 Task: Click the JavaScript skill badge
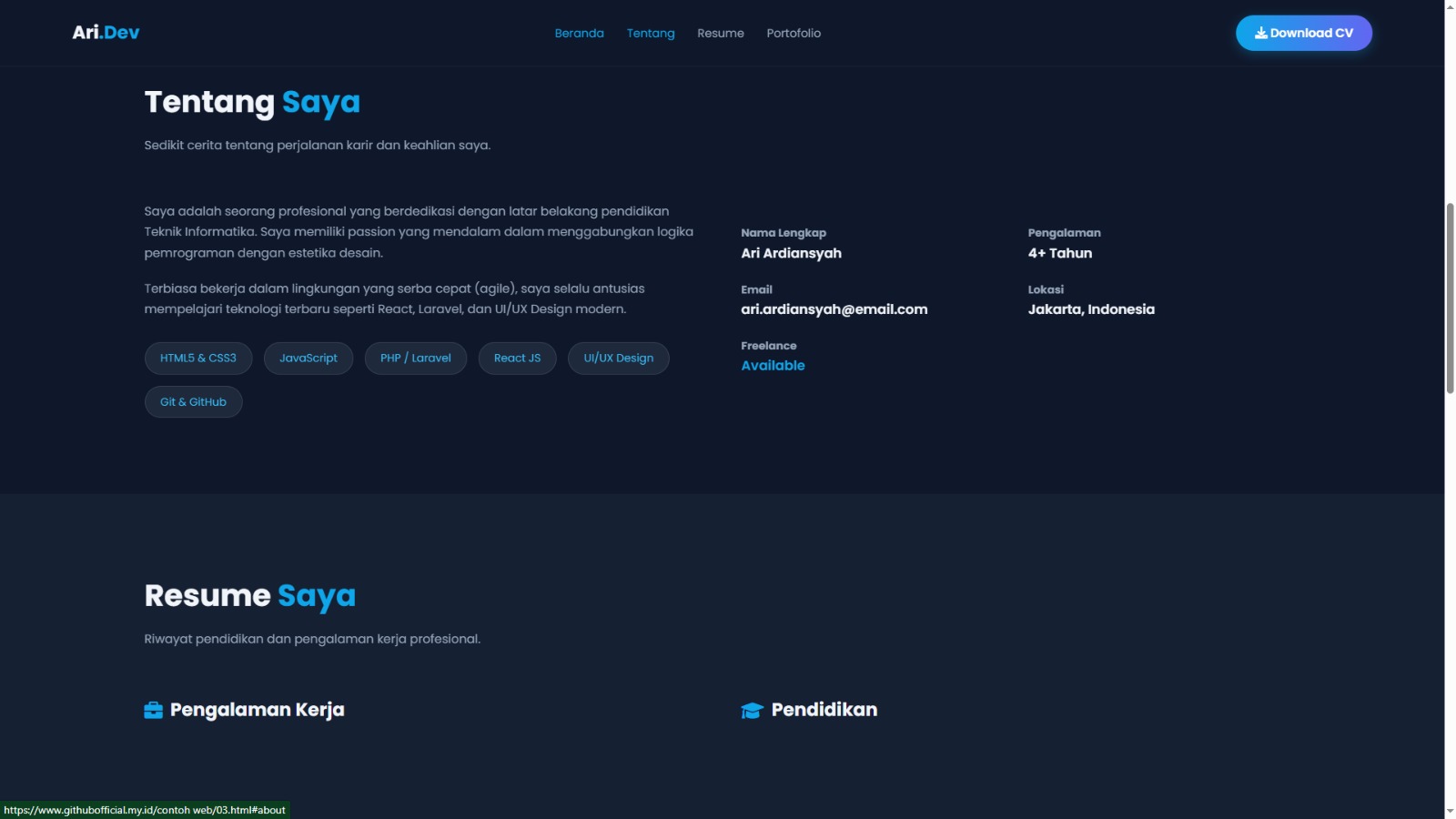click(308, 359)
